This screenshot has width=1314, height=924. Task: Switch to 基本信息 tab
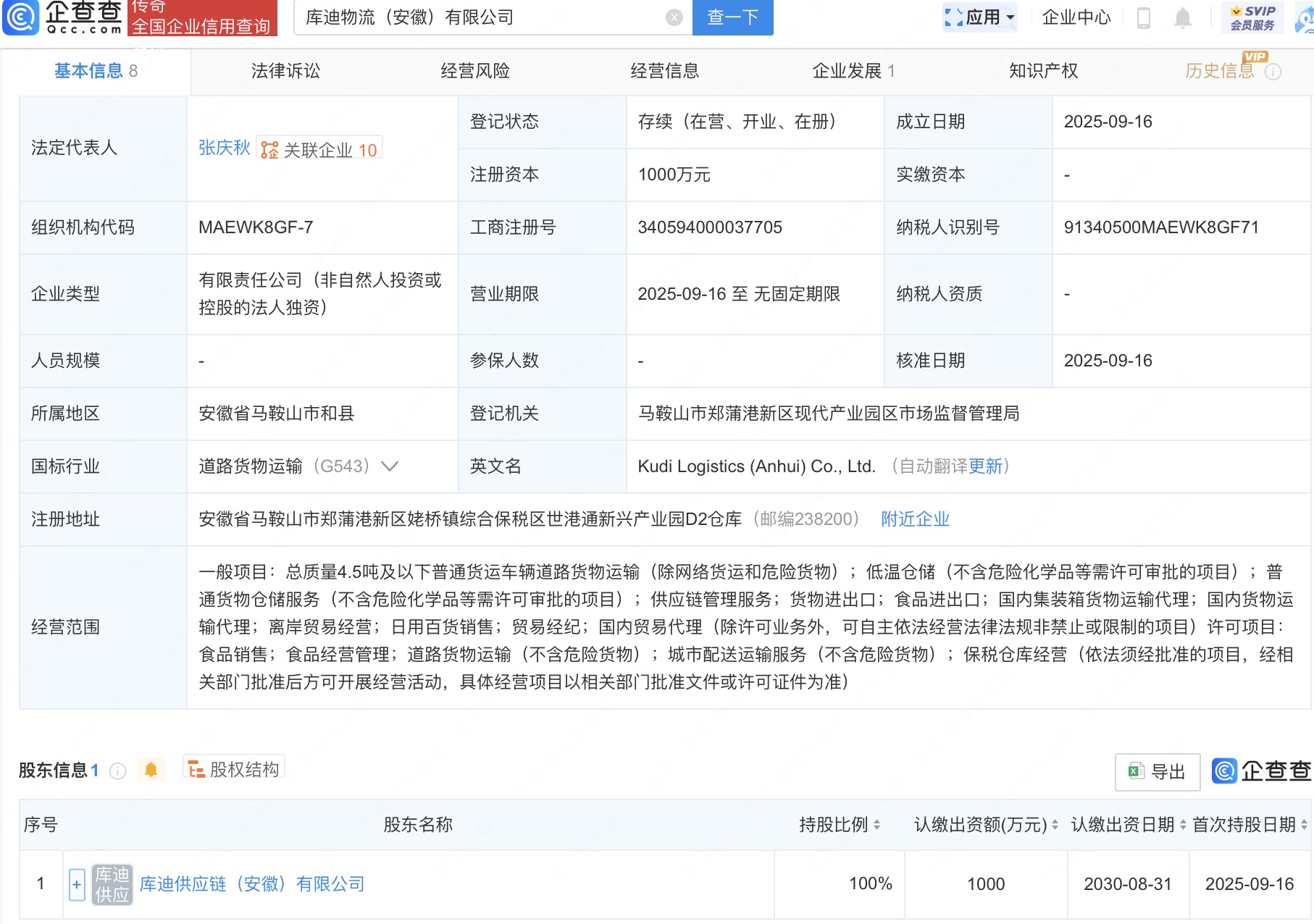click(96, 71)
